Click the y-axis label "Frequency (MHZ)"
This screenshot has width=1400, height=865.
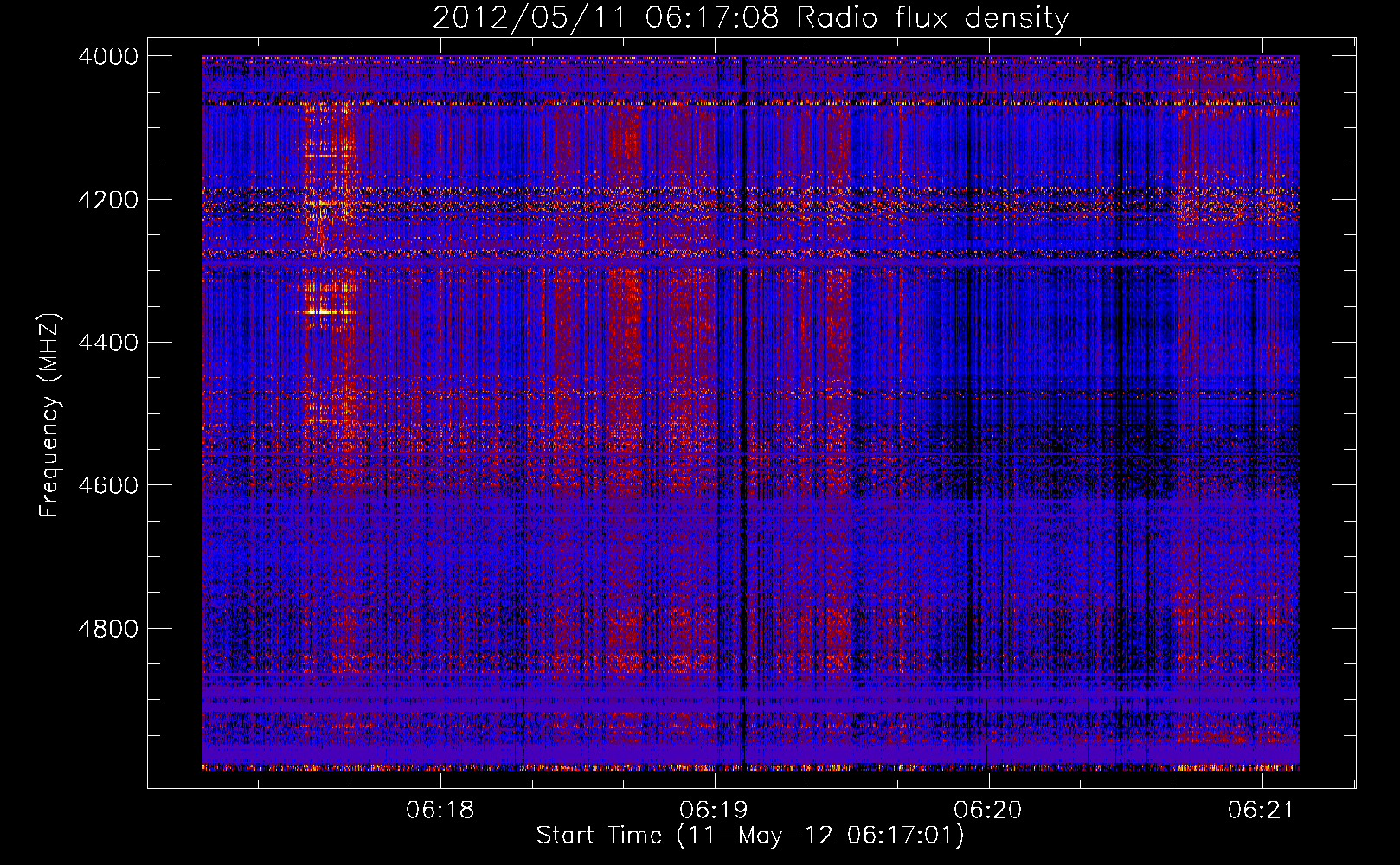[x=48, y=415]
